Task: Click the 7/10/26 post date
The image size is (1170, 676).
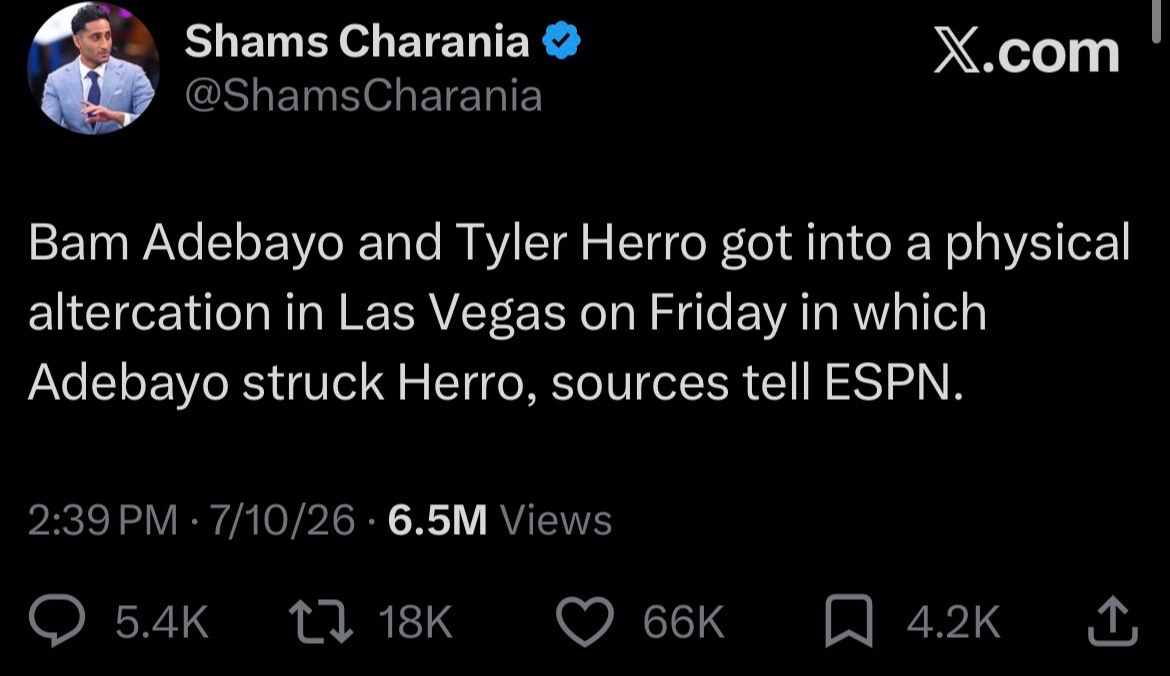Action: point(282,520)
